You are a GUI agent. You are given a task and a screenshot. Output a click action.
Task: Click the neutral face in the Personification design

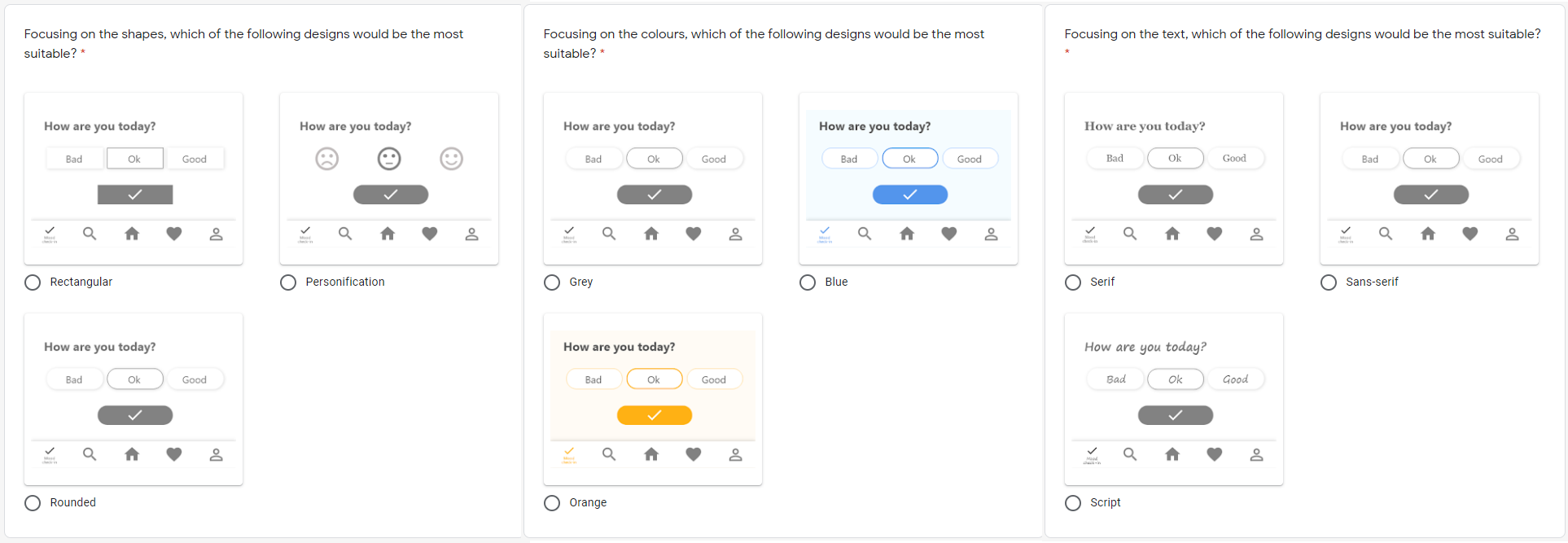tap(389, 159)
